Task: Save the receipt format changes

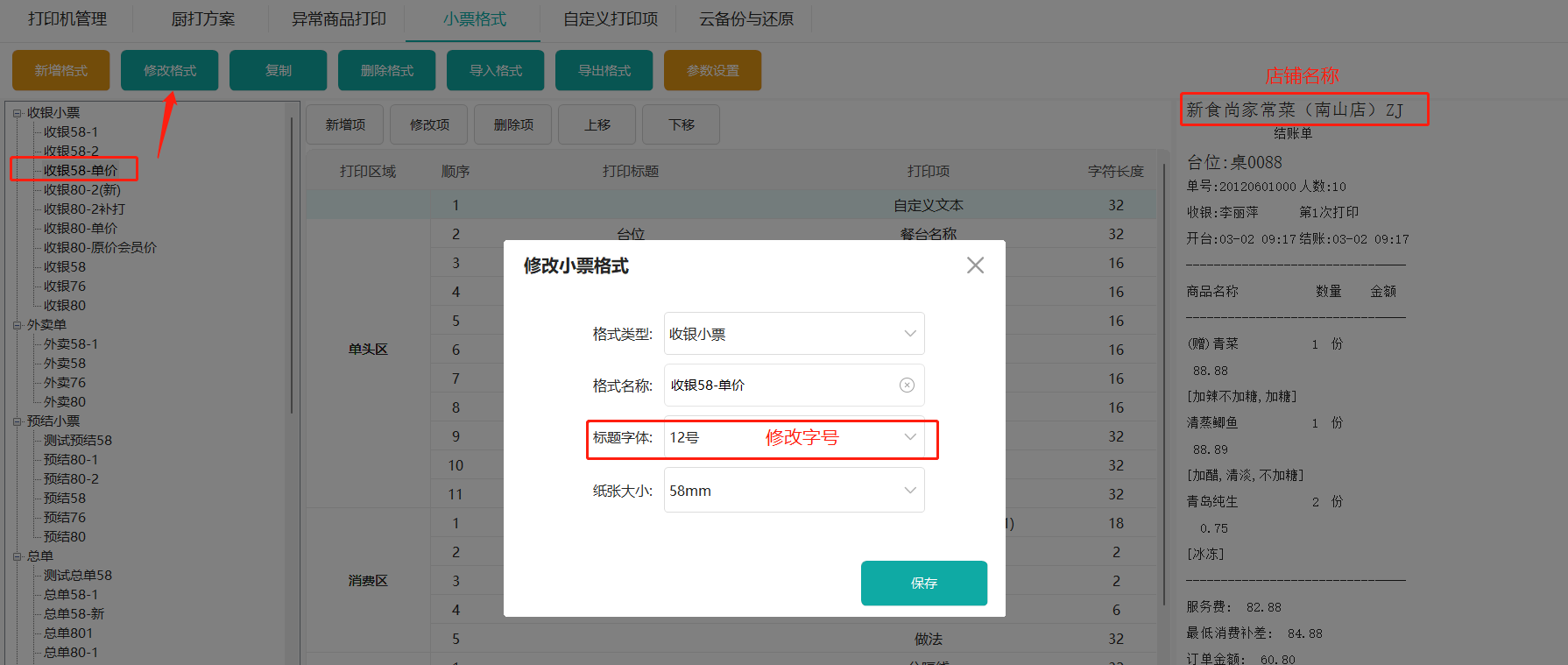Action: 924,584
